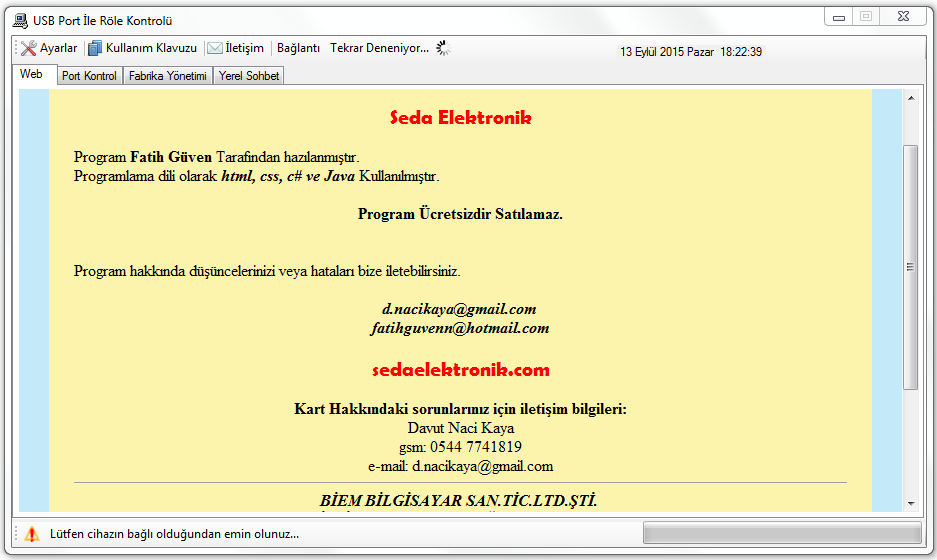Click BİEM BİLGİSAYAR SAN.TİC.LTD.ŞTİ. text

(458, 500)
